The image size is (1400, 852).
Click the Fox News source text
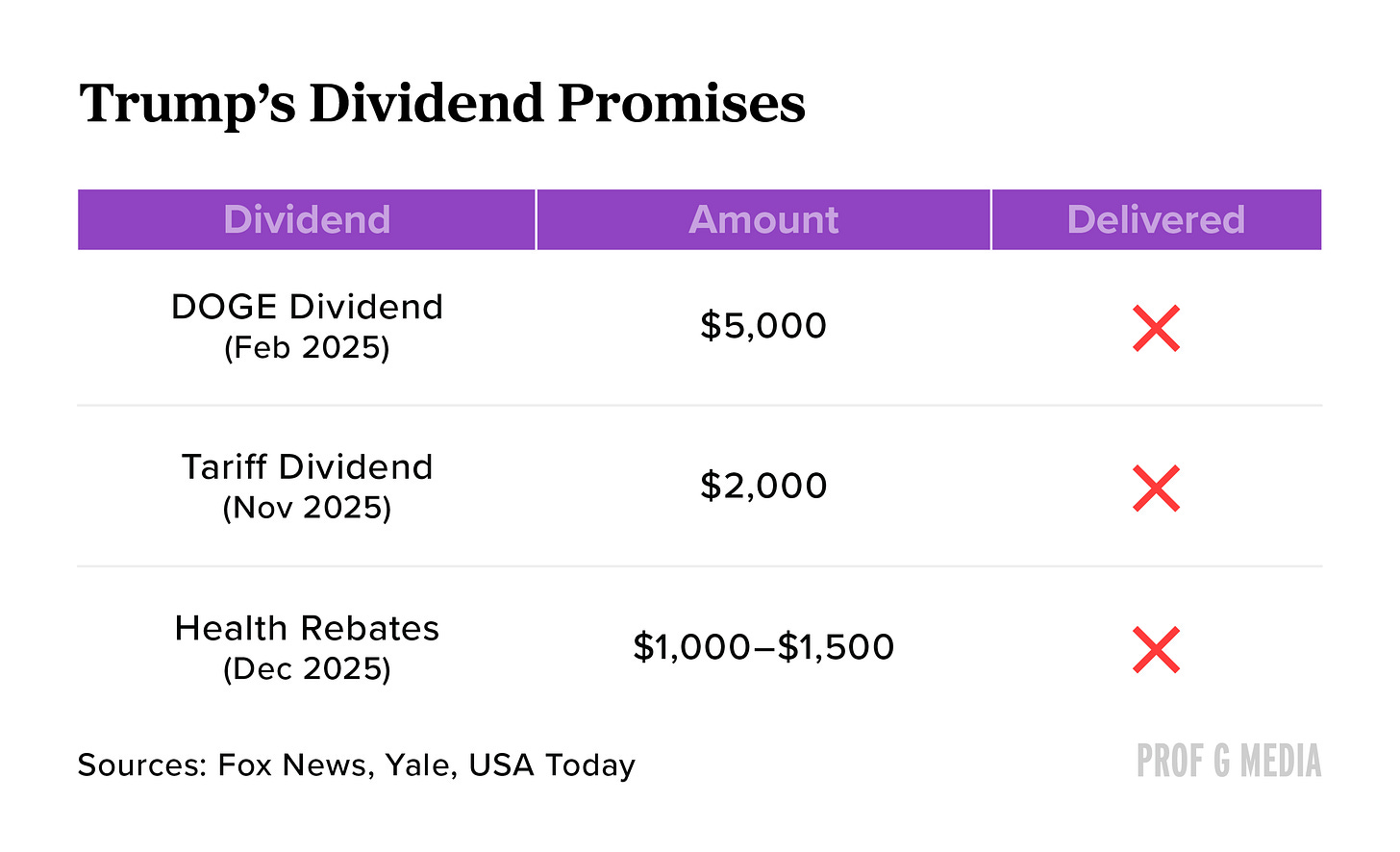(x=292, y=765)
